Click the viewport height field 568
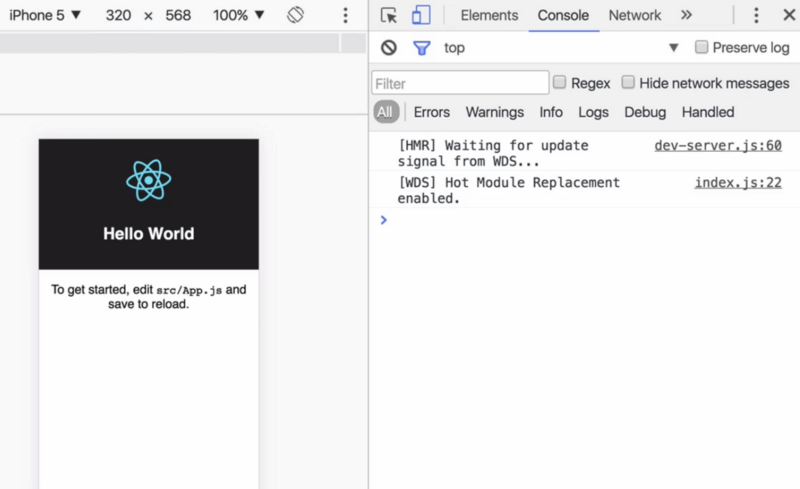Screen dimensions: 800x489 (178, 15)
